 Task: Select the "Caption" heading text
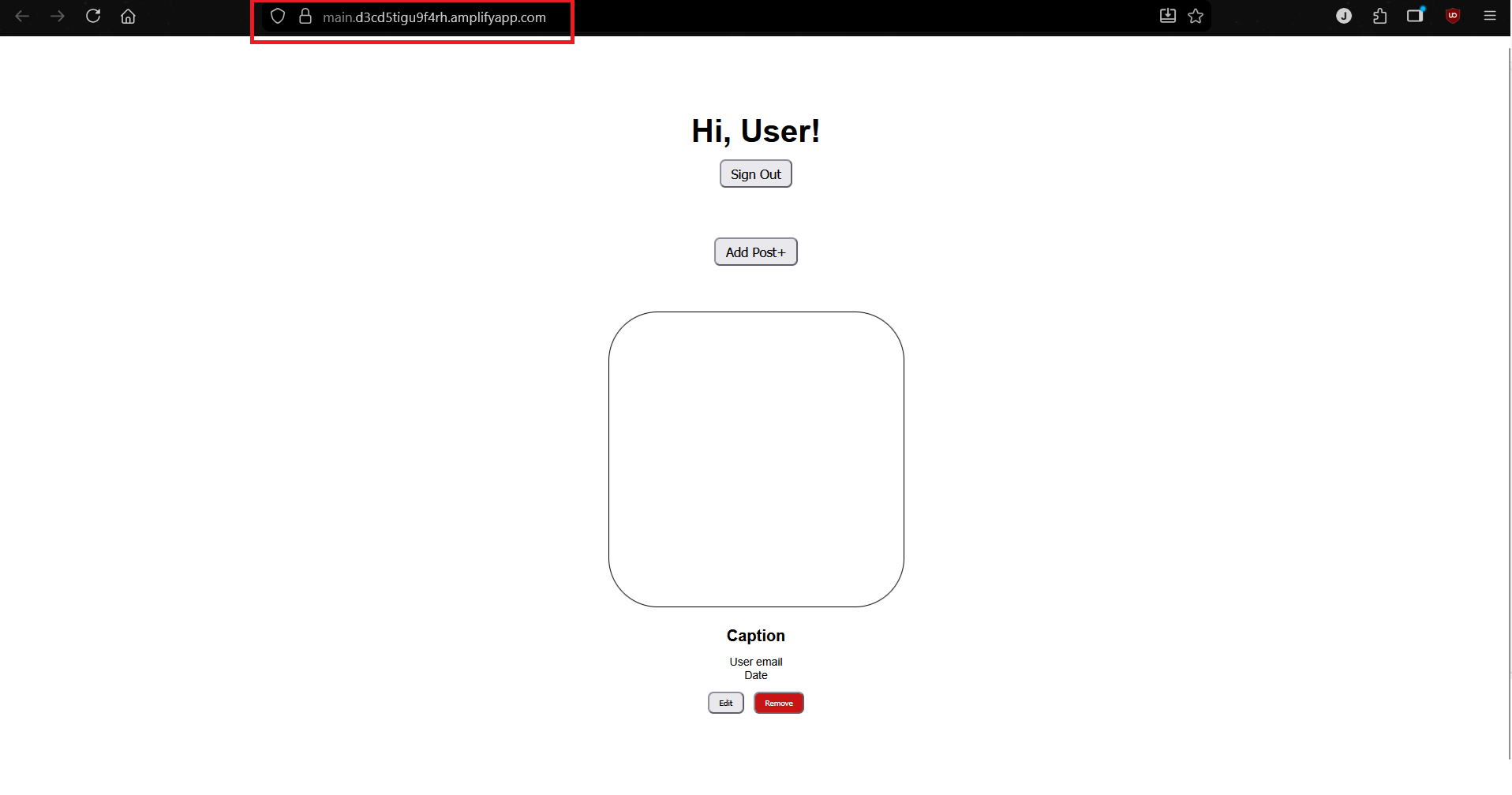[756, 636]
